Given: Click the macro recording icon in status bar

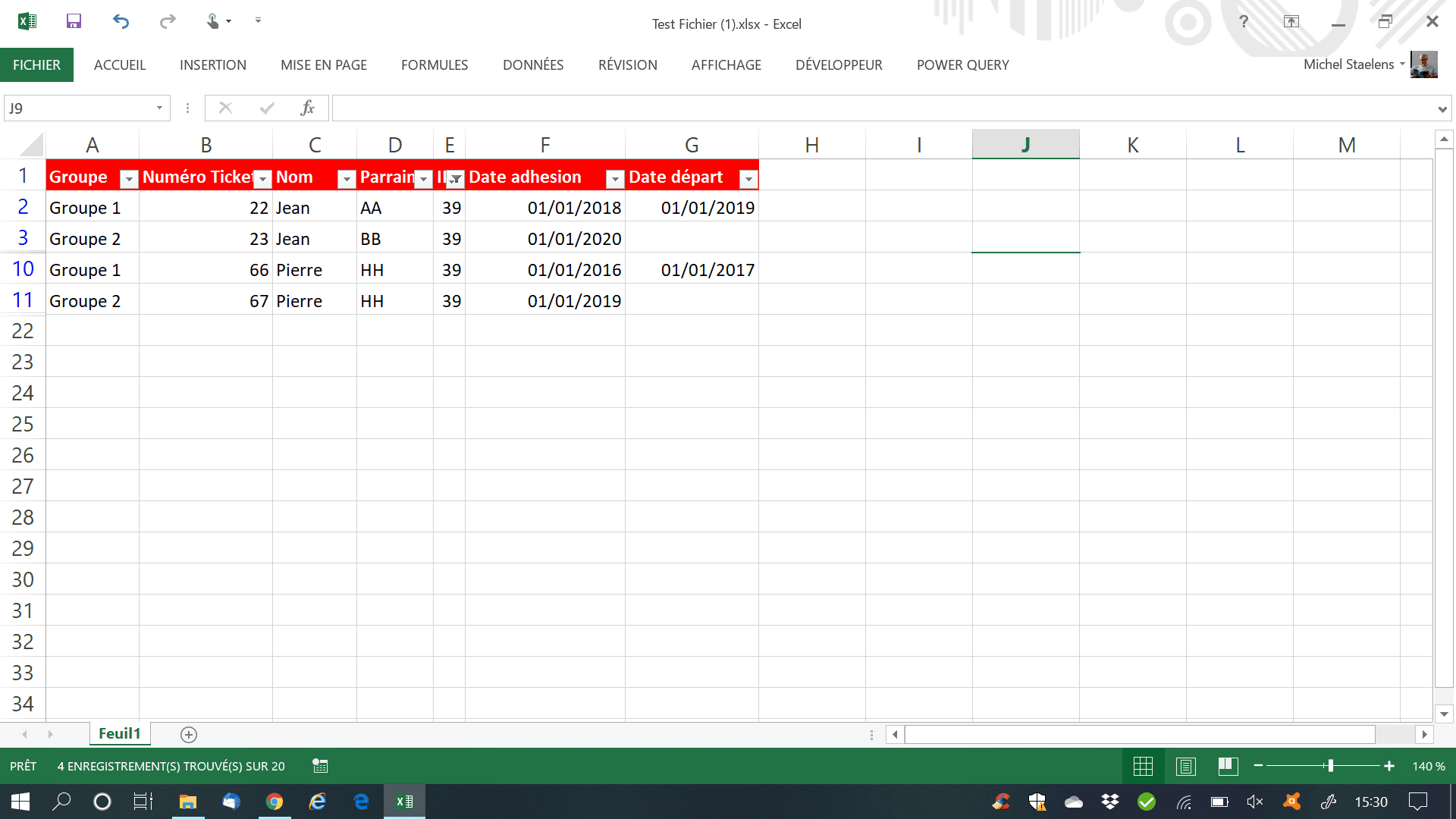Looking at the screenshot, I should click(x=320, y=766).
